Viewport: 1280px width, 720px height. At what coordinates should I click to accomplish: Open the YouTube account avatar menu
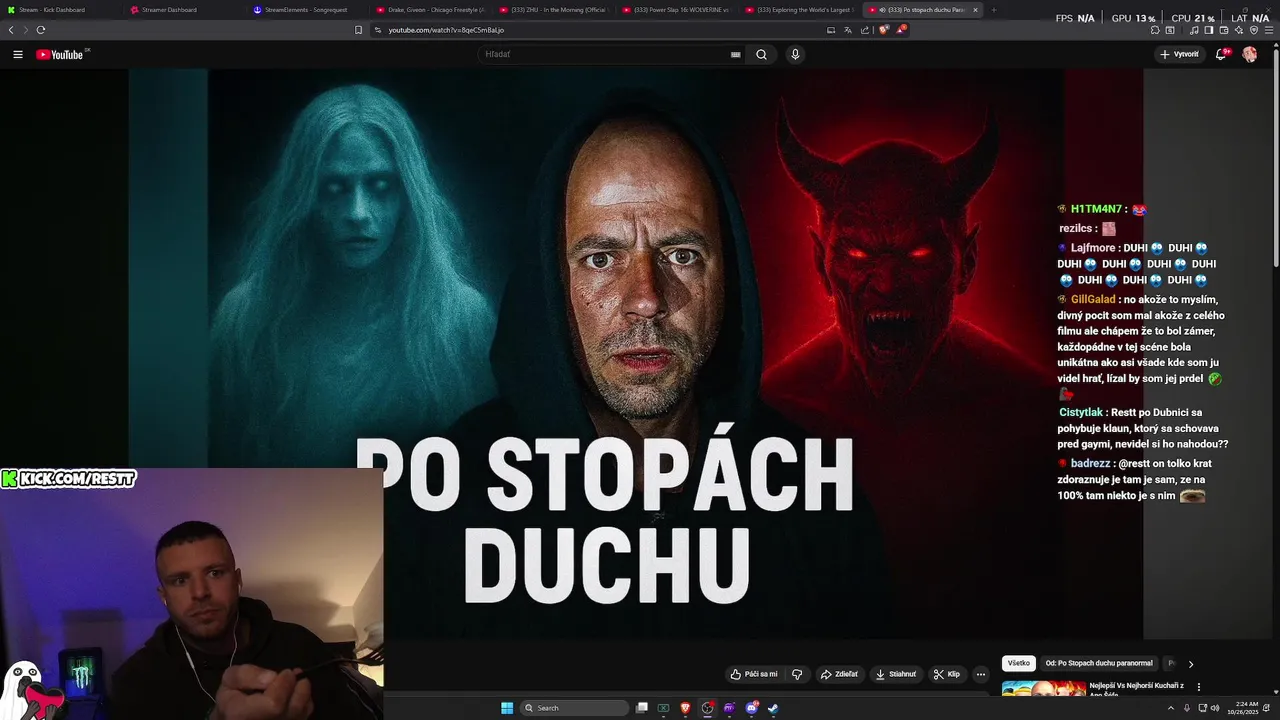pyautogui.click(x=1249, y=54)
